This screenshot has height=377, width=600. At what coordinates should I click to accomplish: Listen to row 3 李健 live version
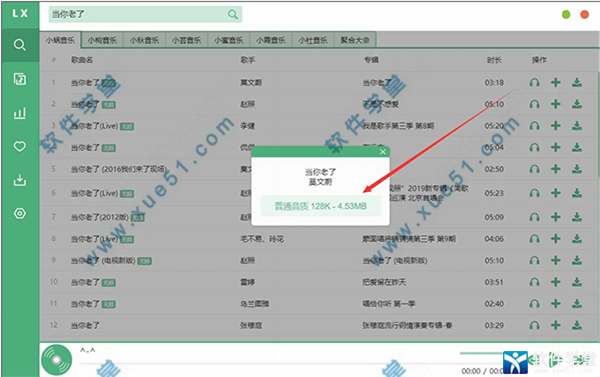(x=535, y=126)
